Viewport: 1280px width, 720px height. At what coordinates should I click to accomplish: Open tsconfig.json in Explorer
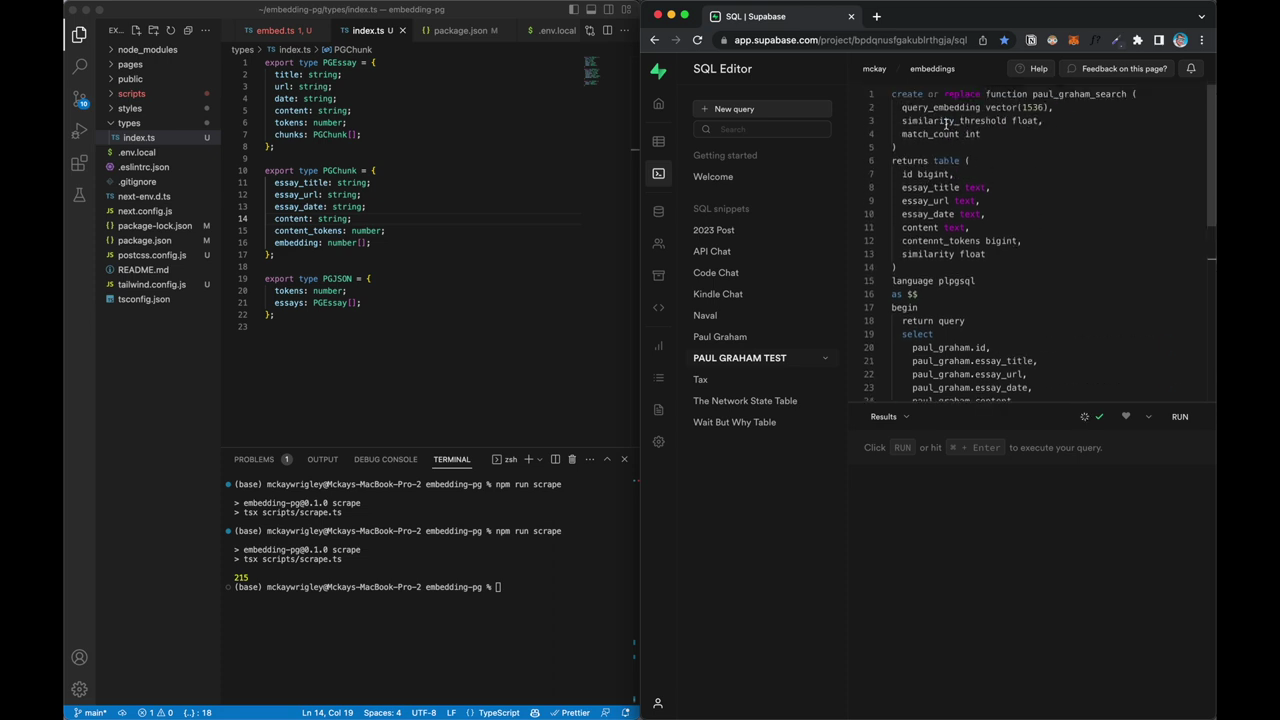[x=144, y=299]
